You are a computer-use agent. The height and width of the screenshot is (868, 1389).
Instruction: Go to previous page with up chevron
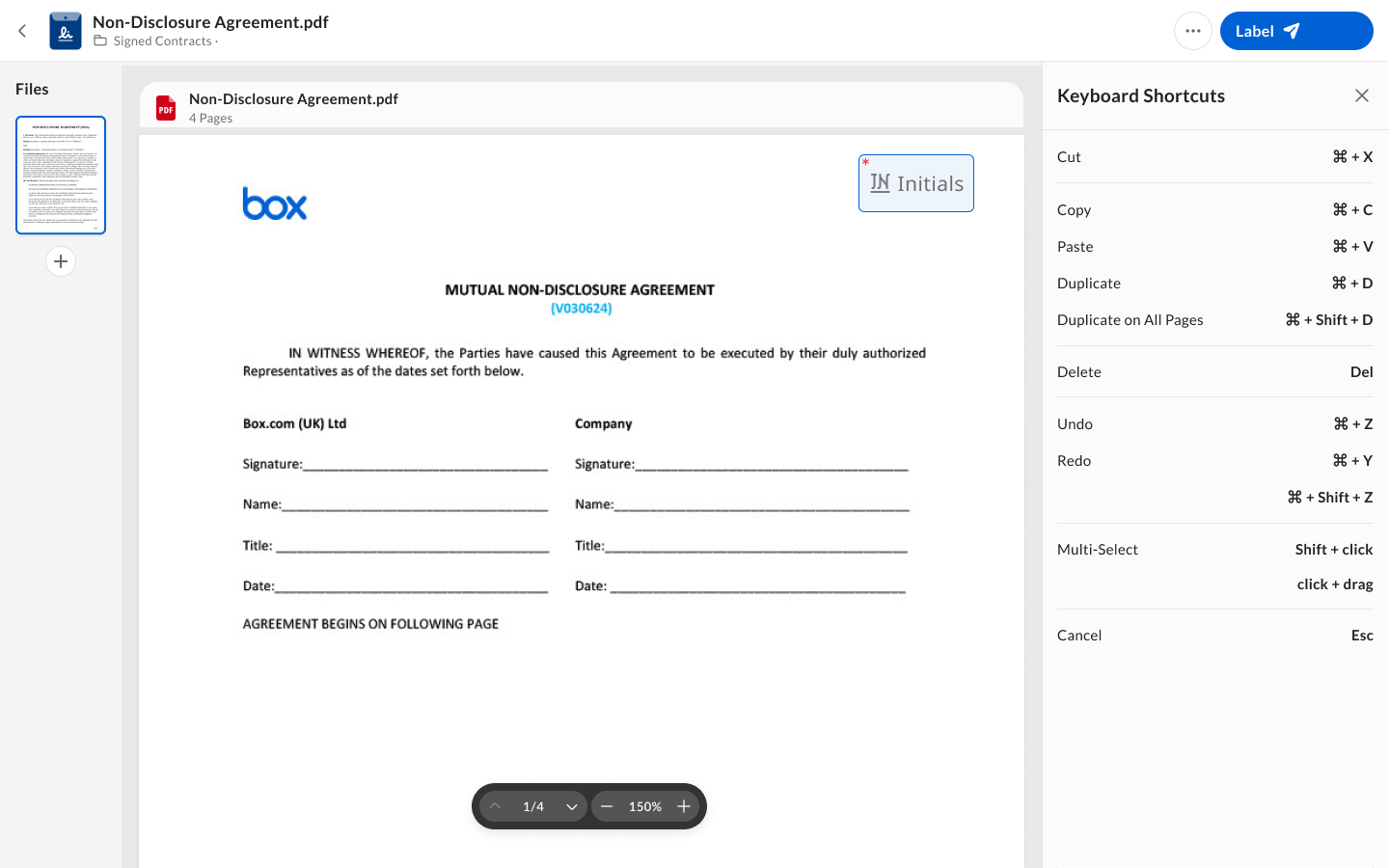click(495, 806)
